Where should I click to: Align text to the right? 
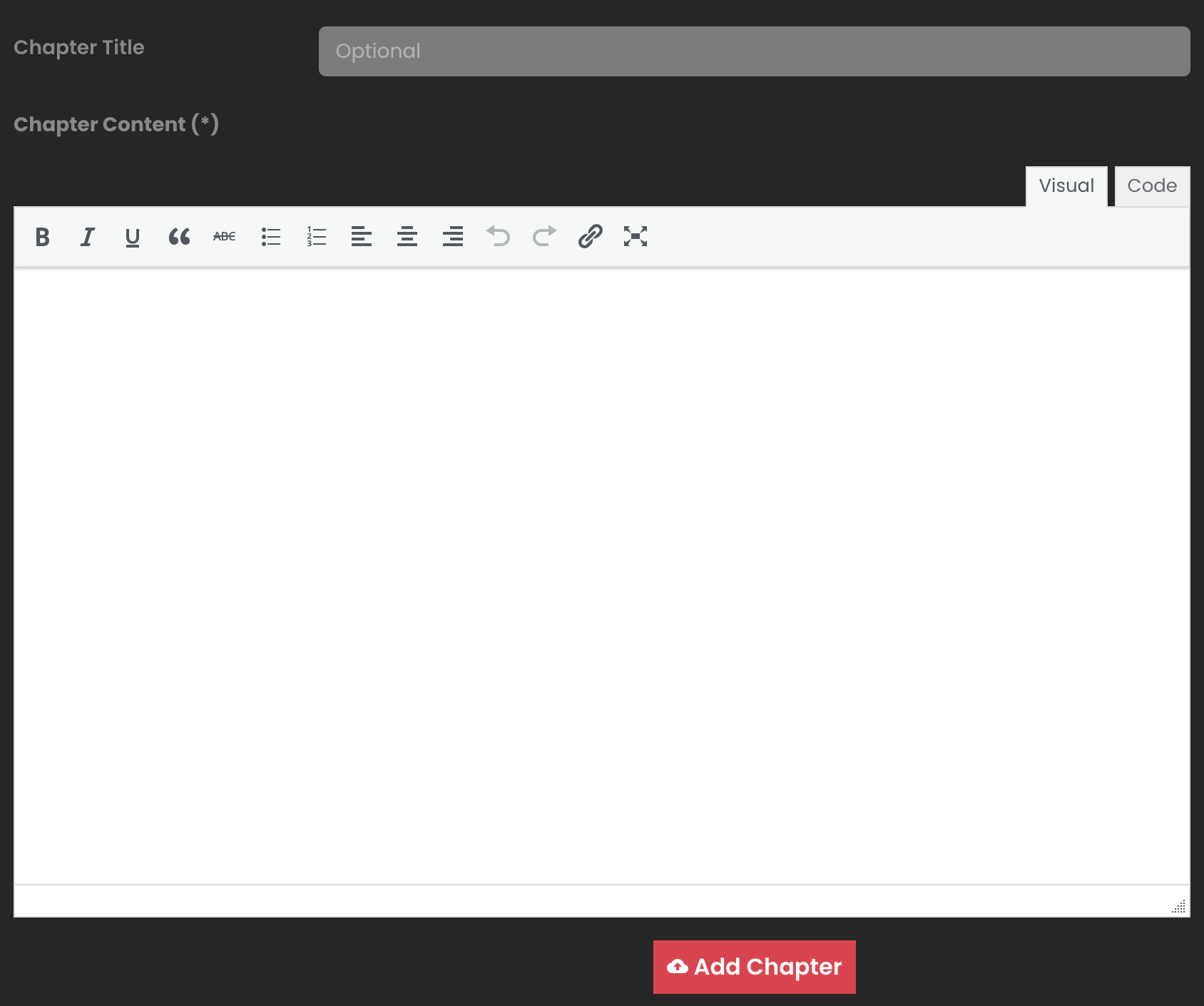click(x=452, y=236)
